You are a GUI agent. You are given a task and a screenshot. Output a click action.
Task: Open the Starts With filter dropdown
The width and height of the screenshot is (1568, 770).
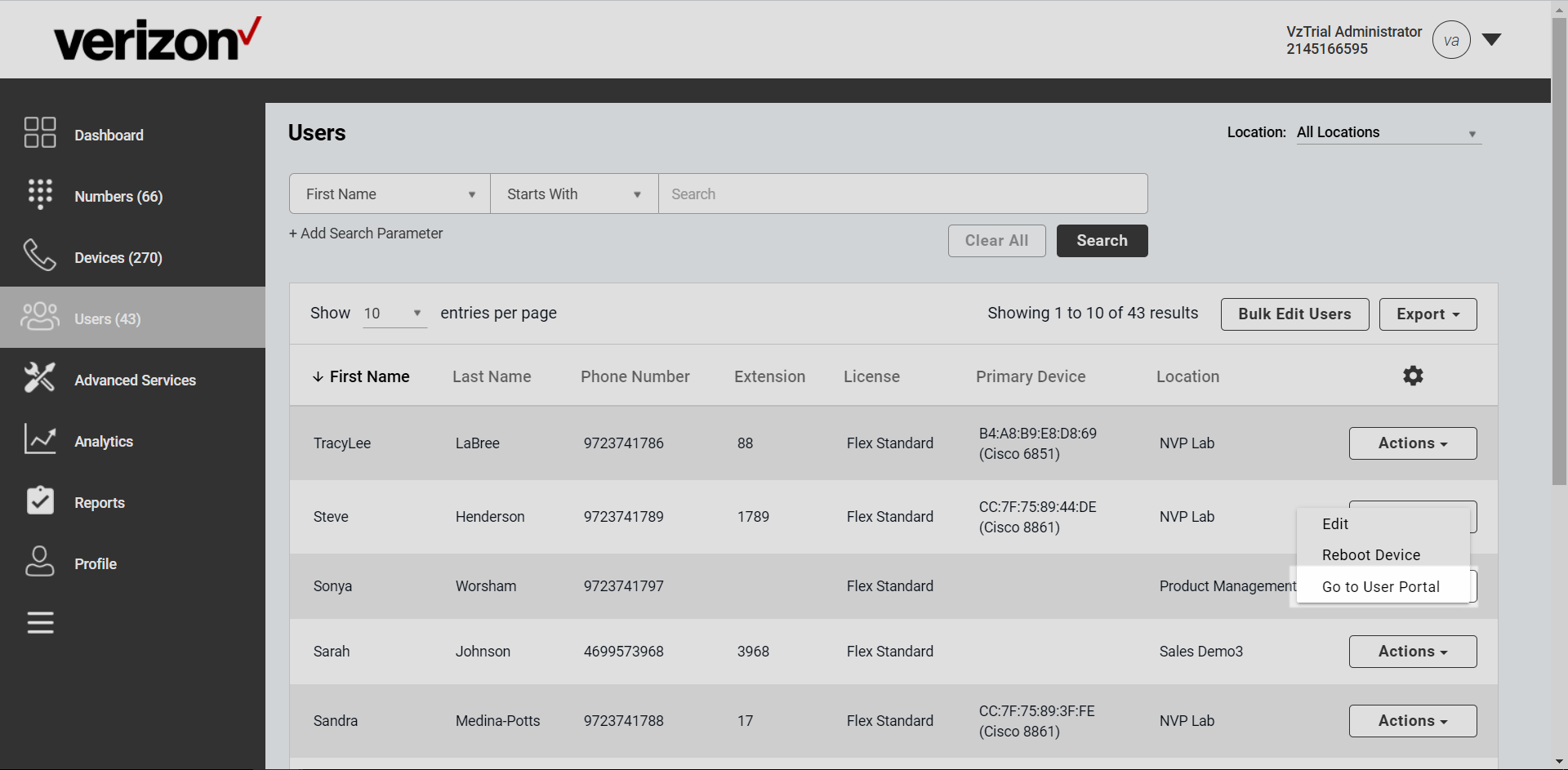573,194
